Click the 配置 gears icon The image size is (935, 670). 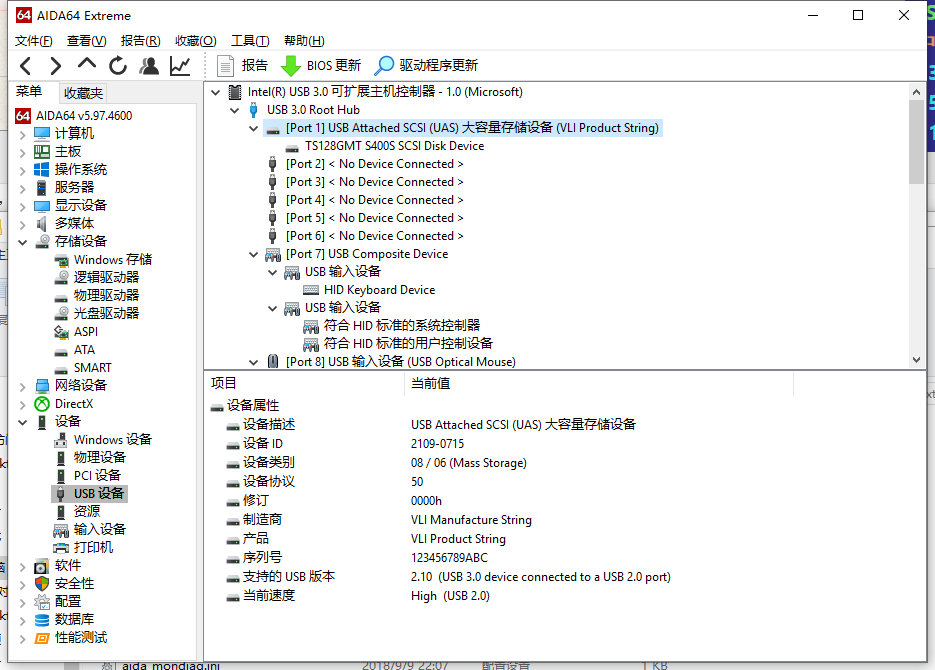click(x=42, y=601)
